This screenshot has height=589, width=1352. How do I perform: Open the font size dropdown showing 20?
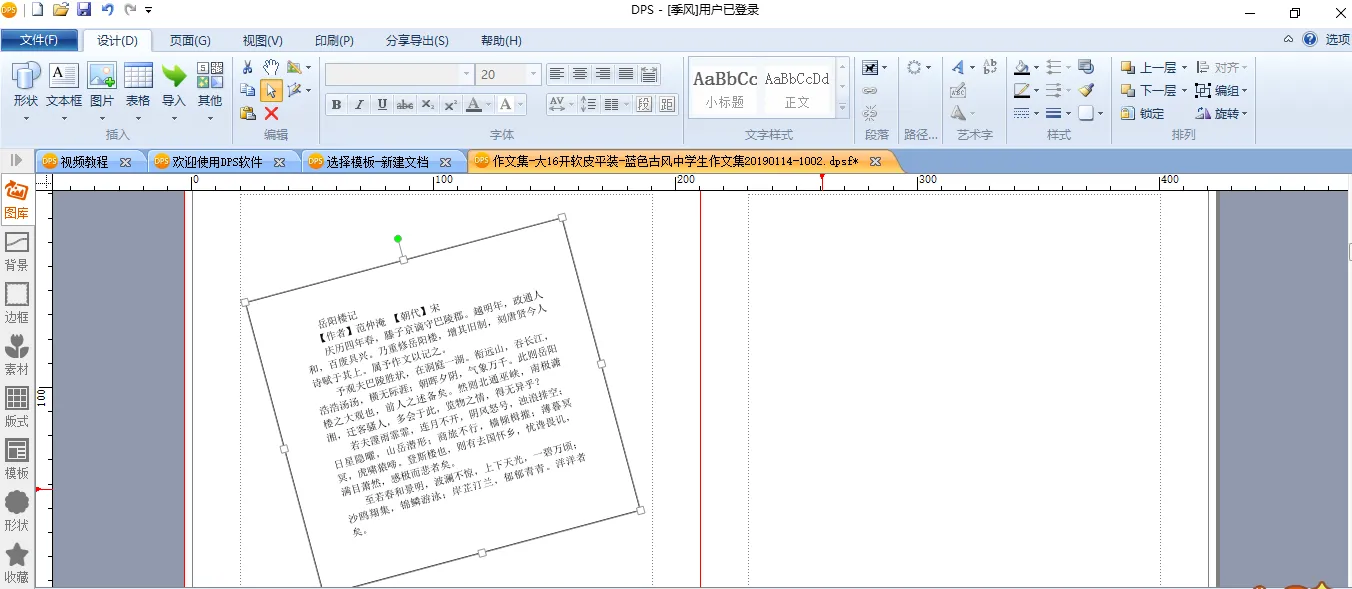click(x=533, y=75)
